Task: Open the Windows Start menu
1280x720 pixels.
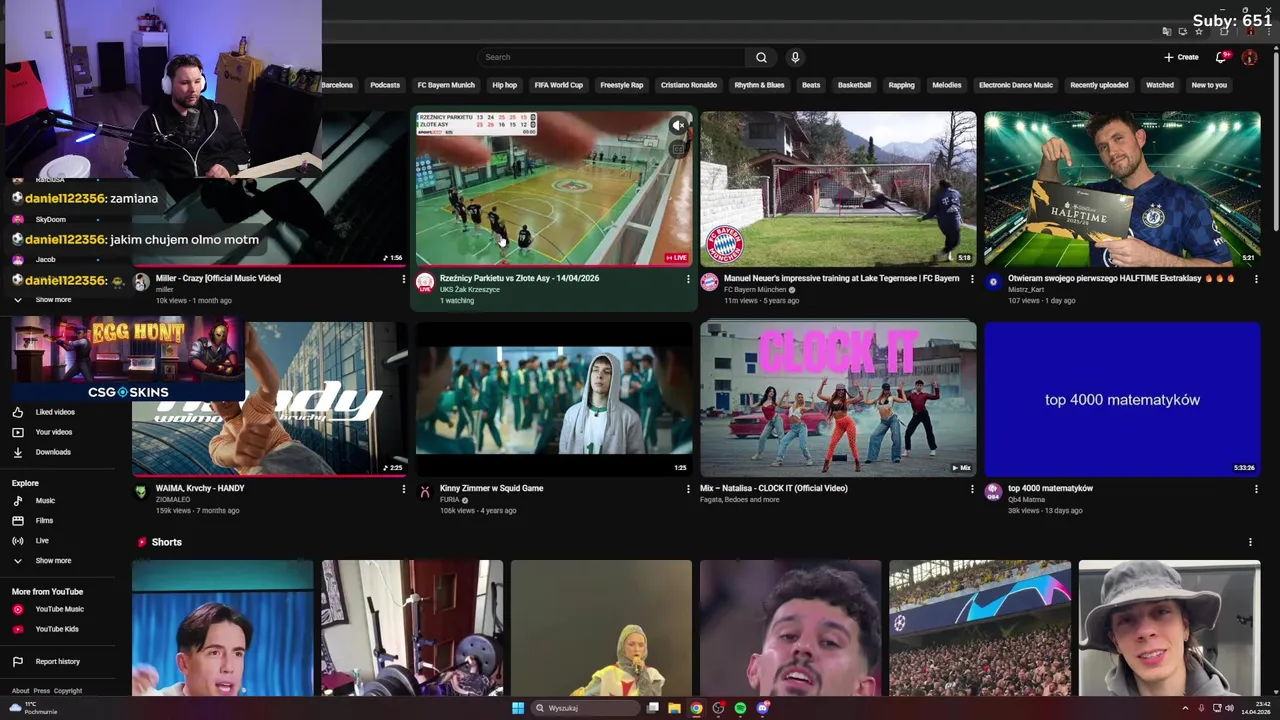Action: 518,708
